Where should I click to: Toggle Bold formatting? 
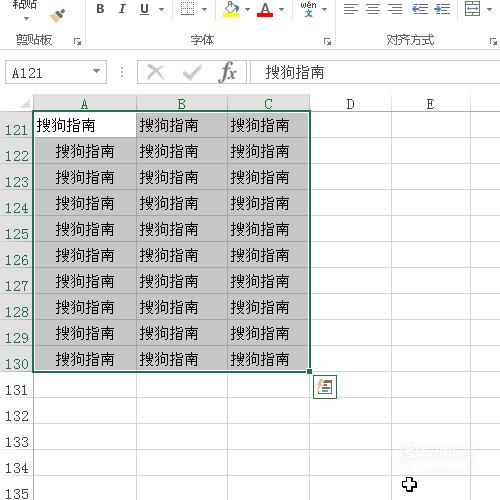100,9
